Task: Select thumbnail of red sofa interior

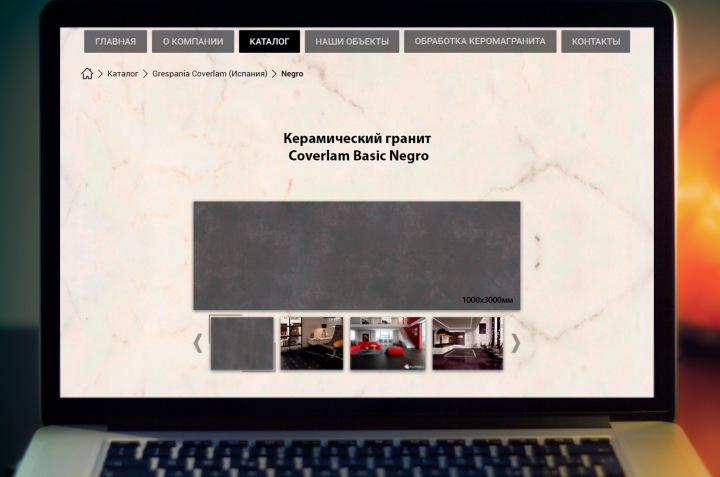Action: 388,343
